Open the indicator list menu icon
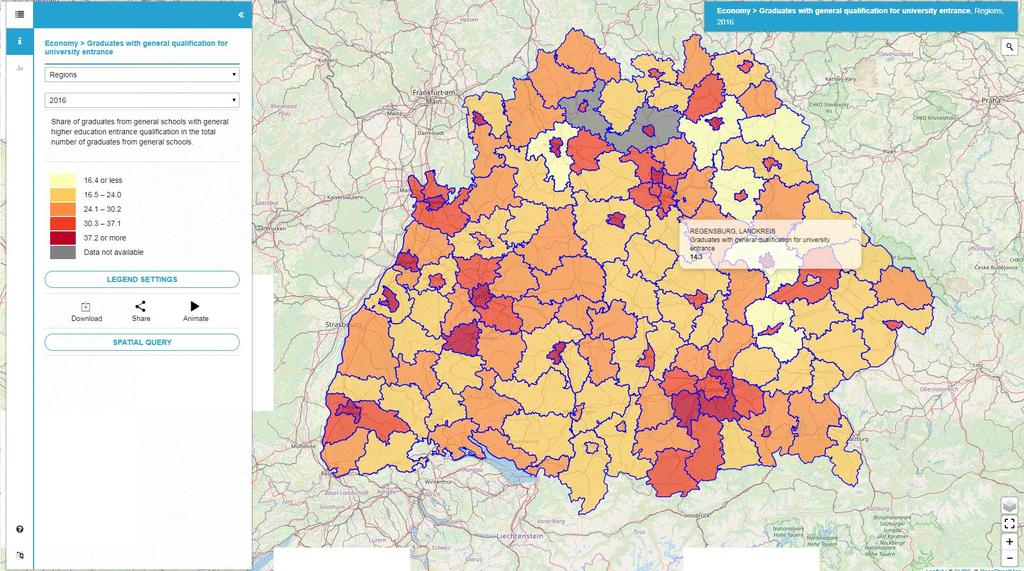 [x=20, y=14]
